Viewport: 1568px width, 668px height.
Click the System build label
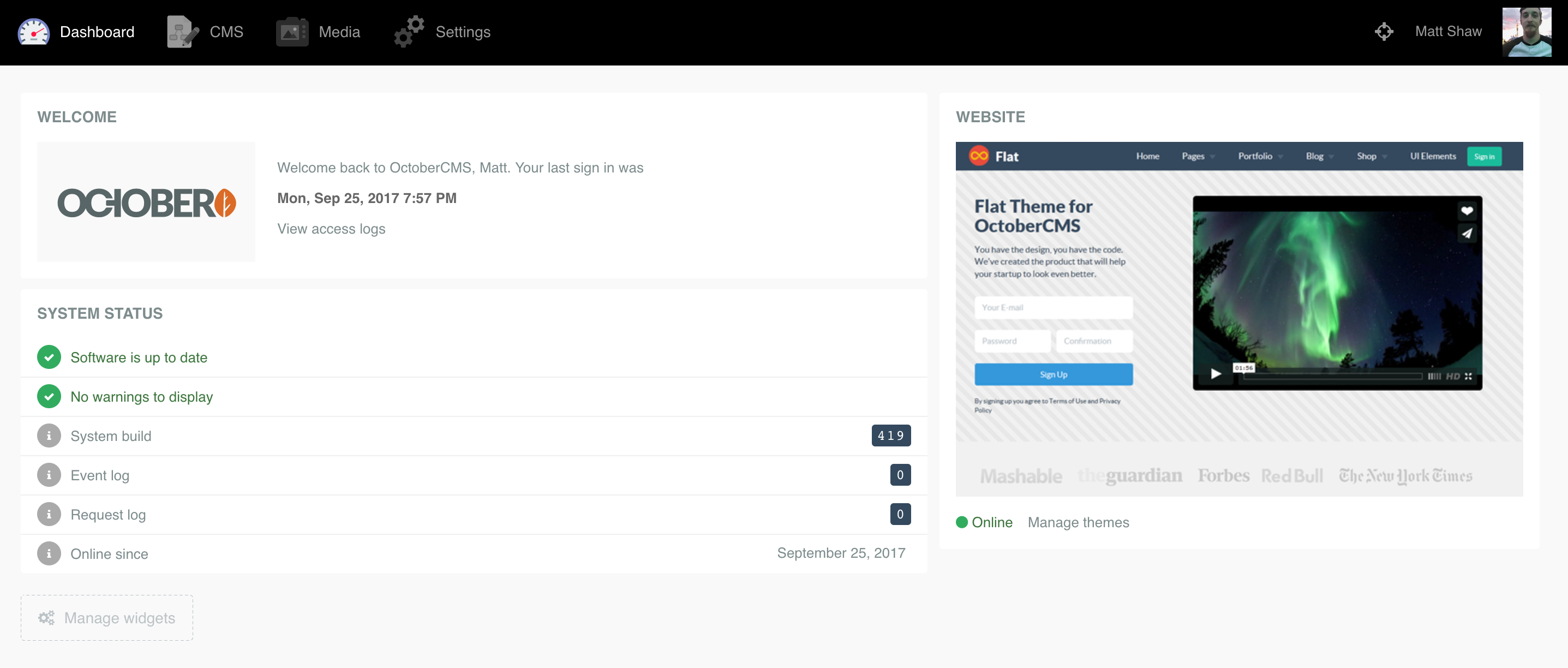111,436
